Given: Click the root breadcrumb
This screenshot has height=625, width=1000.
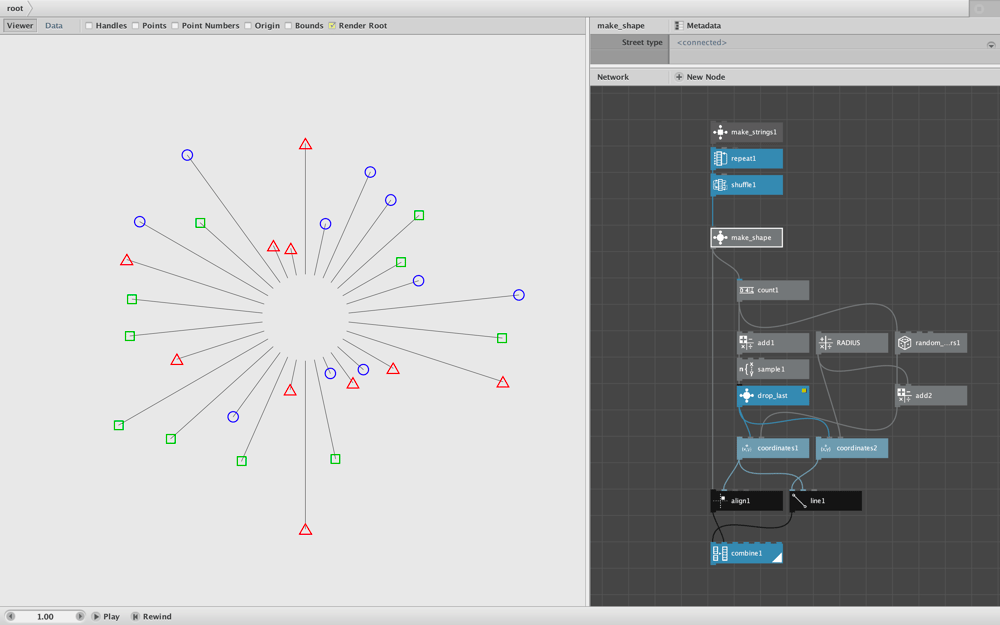Looking at the screenshot, I should coord(15,8).
